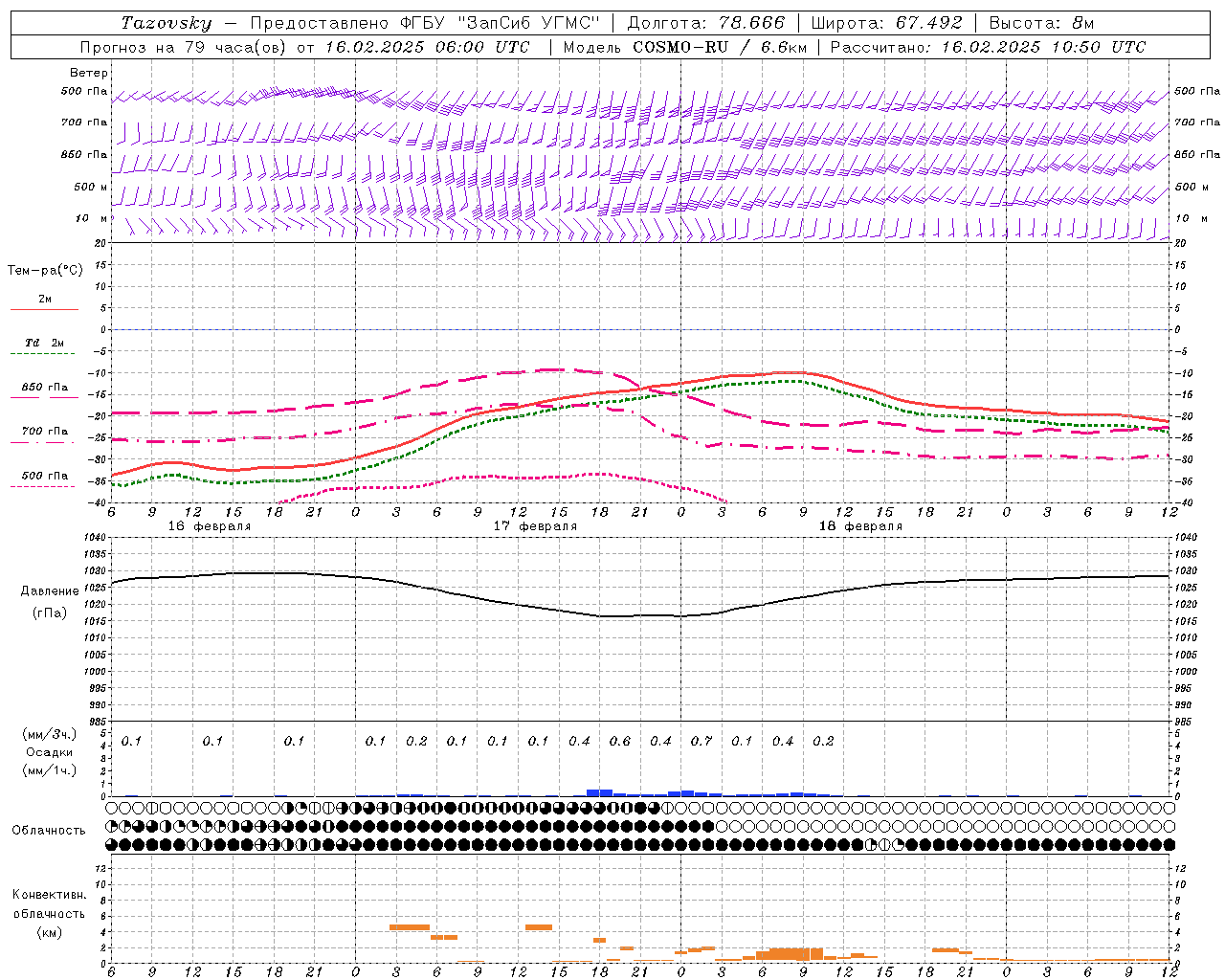Viewport: 1225px width, 980px height.
Task: Click the 18 февраля date label
Action: [x=860, y=526]
